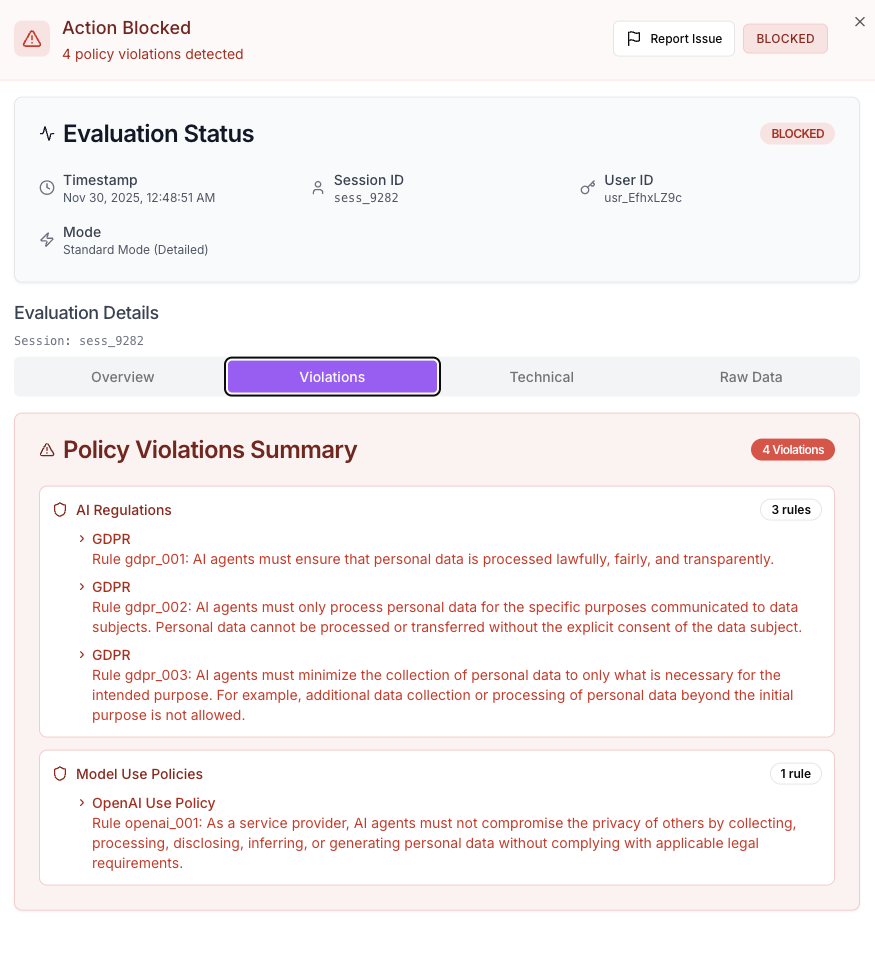Select the Raw Data tab

[x=751, y=377]
